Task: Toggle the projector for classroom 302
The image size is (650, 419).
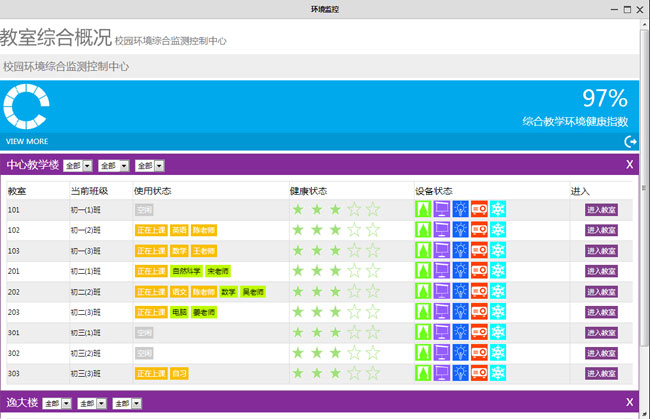Action: tap(479, 353)
